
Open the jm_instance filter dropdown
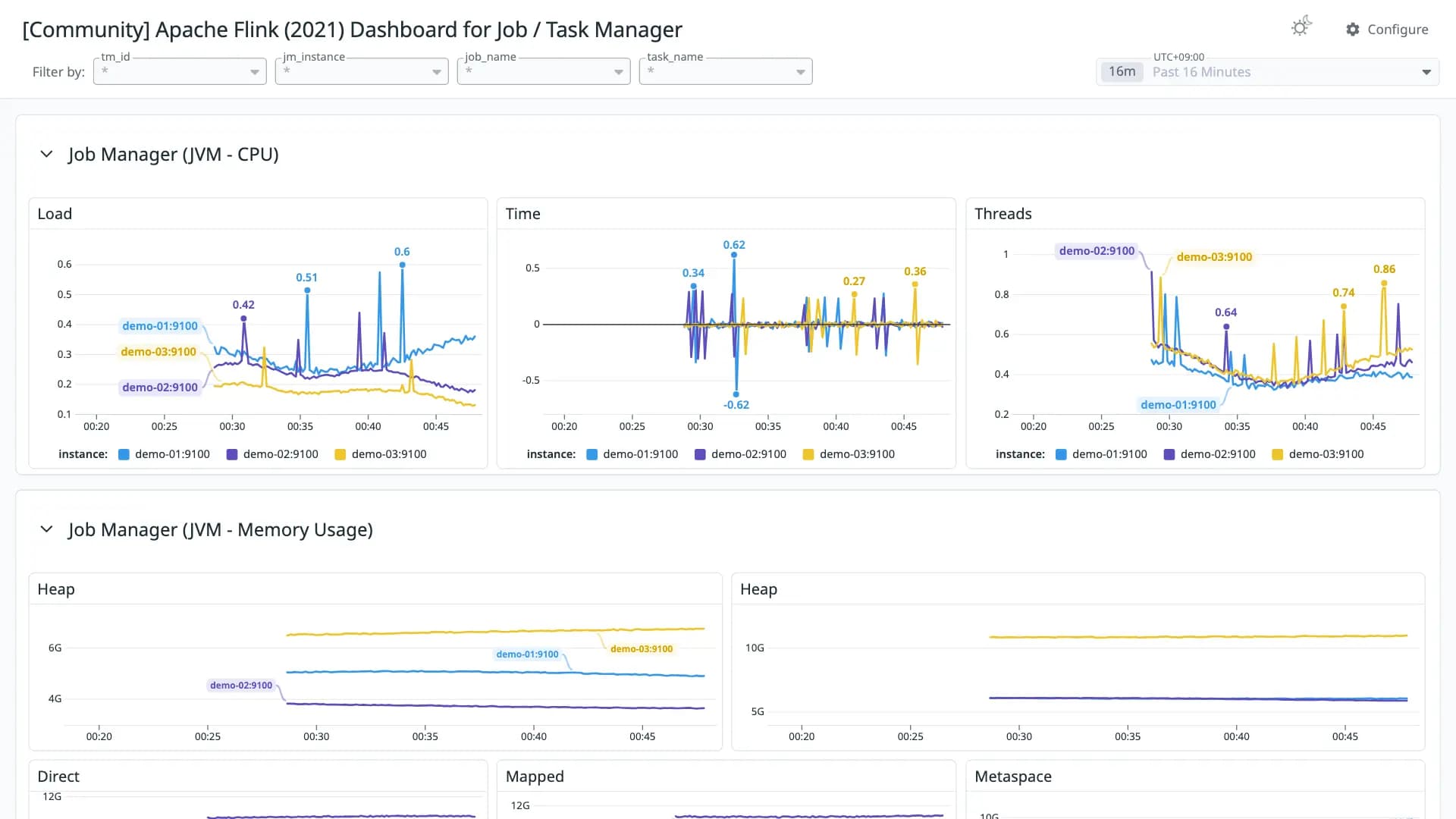click(362, 71)
